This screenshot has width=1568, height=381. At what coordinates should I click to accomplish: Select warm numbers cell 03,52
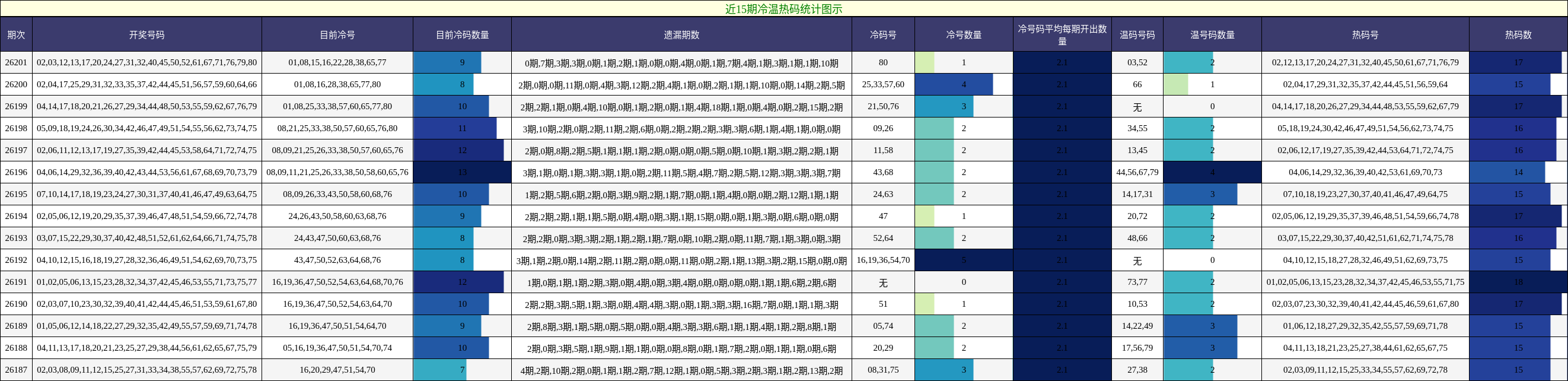1137,62
